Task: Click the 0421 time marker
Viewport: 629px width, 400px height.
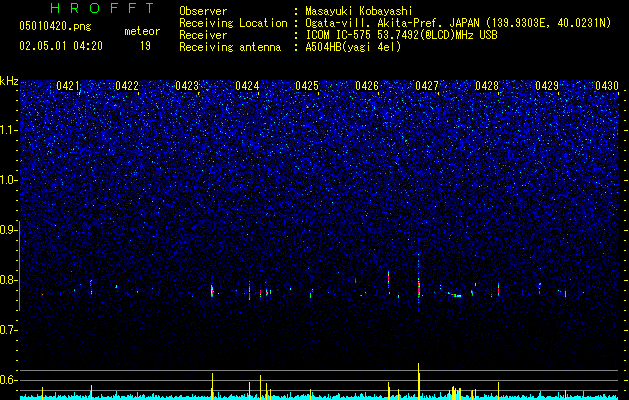Action: (68, 85)
